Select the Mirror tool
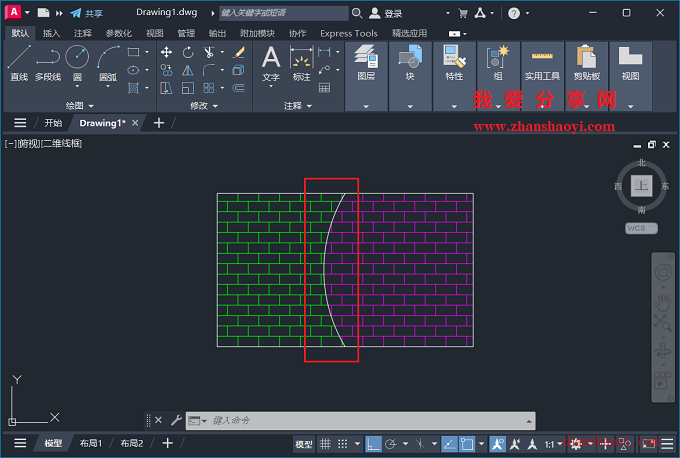The width and height of the screenshot is (680, 458). click(188, 70)
